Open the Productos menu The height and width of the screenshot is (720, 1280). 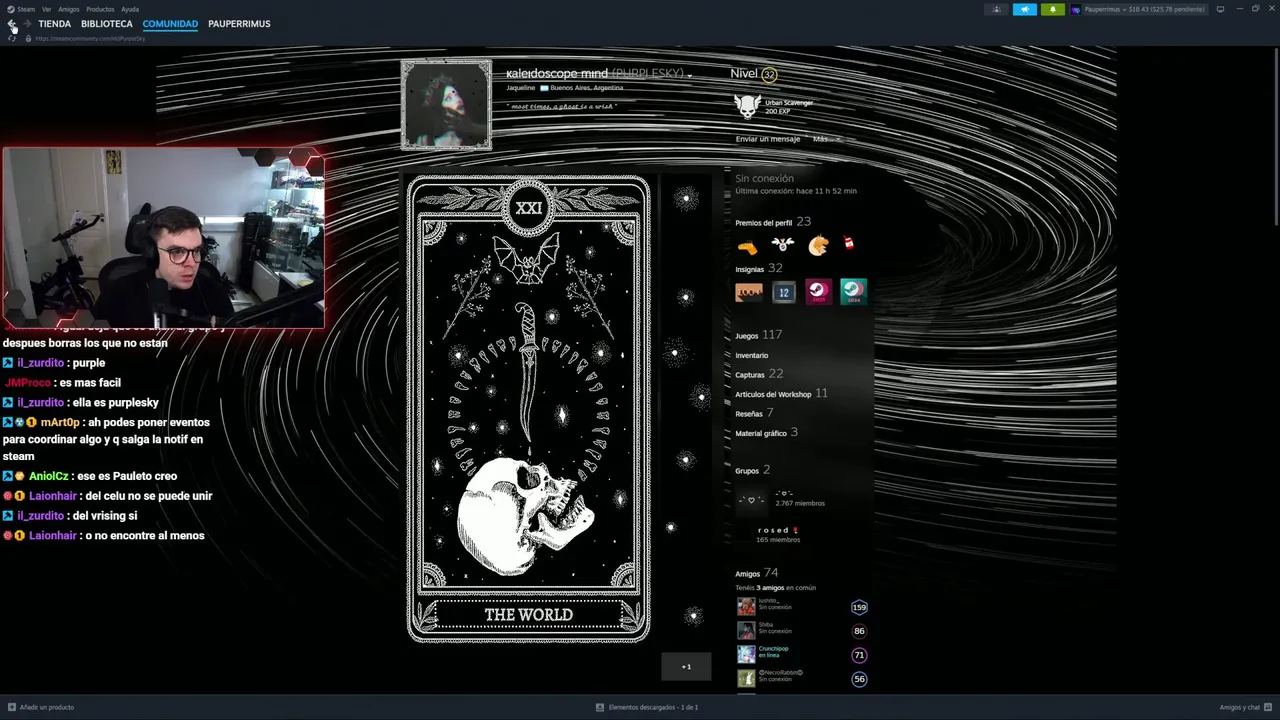[x=100, y=9]
